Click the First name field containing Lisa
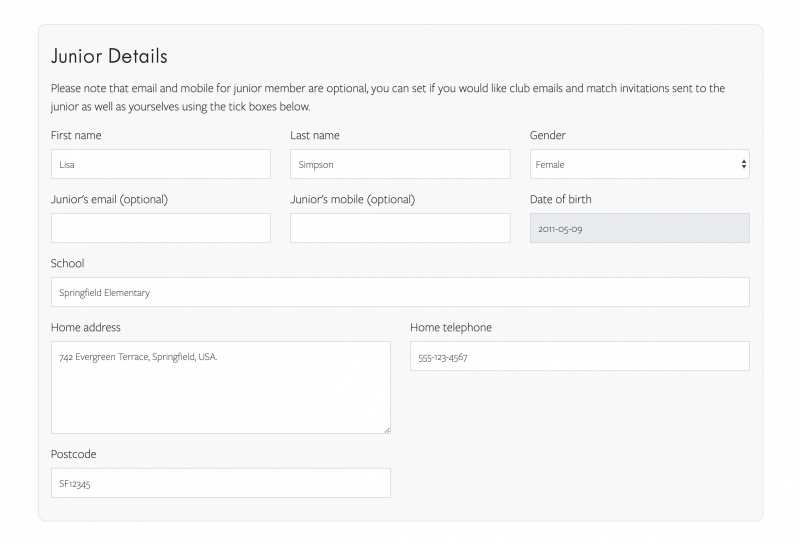Image resolution: width=800 pixels, height=543 pixels. [x=160, y=164]
